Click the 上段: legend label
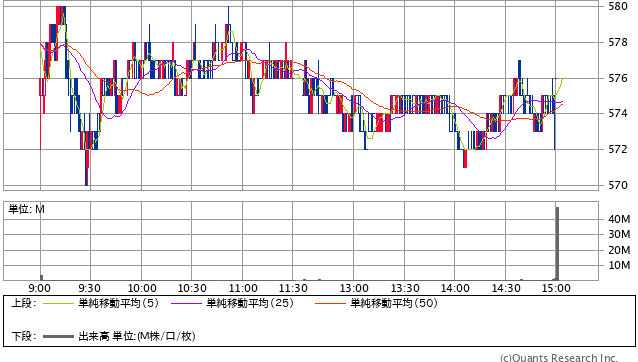The height and width of the screenshot is (362, 638). click(x=24, y=303)
